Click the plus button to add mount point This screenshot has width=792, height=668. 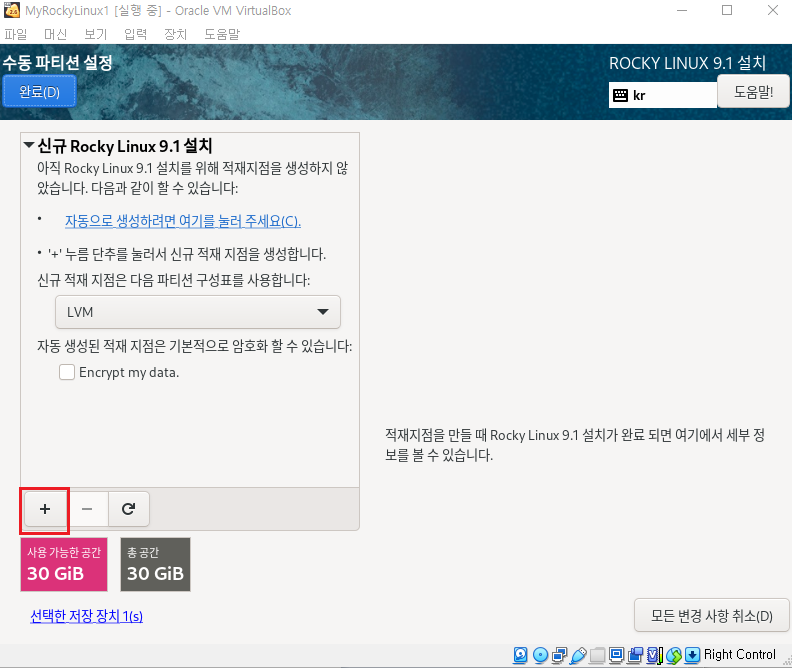[44, 509]
